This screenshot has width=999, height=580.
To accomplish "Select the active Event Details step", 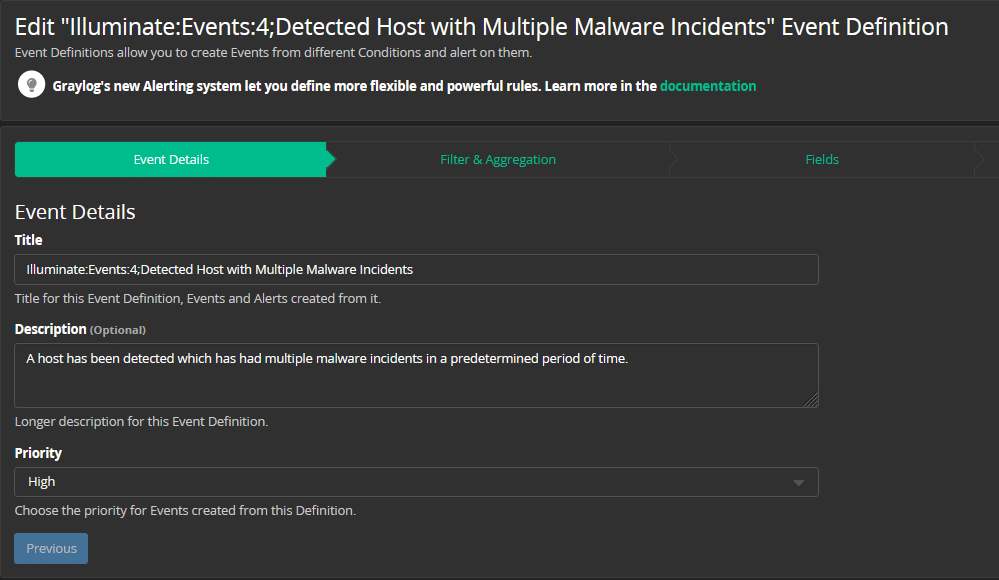I will pyautogui.click(x=170, y=159).
